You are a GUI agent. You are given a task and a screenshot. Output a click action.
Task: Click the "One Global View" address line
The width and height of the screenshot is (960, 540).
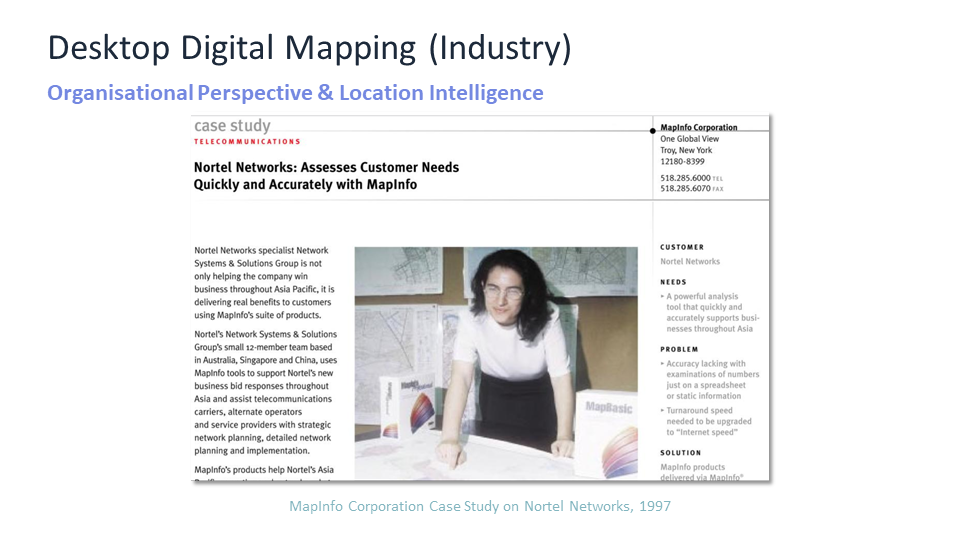pyautogui.click(x=689, y=139)
